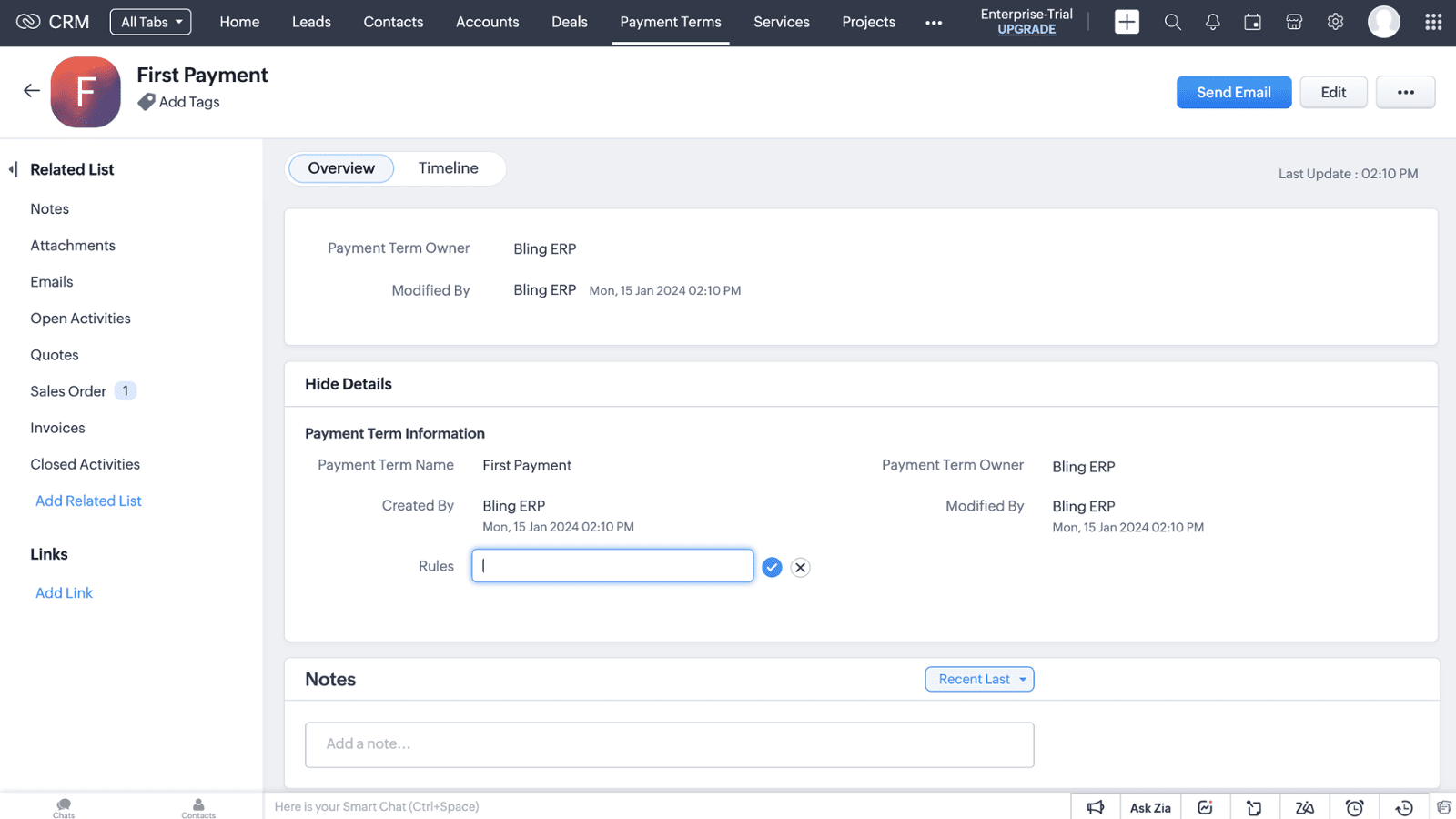1456x819 pixels.
Task: Switch to the Timeline tab
Action: click(x=448, y=168)
